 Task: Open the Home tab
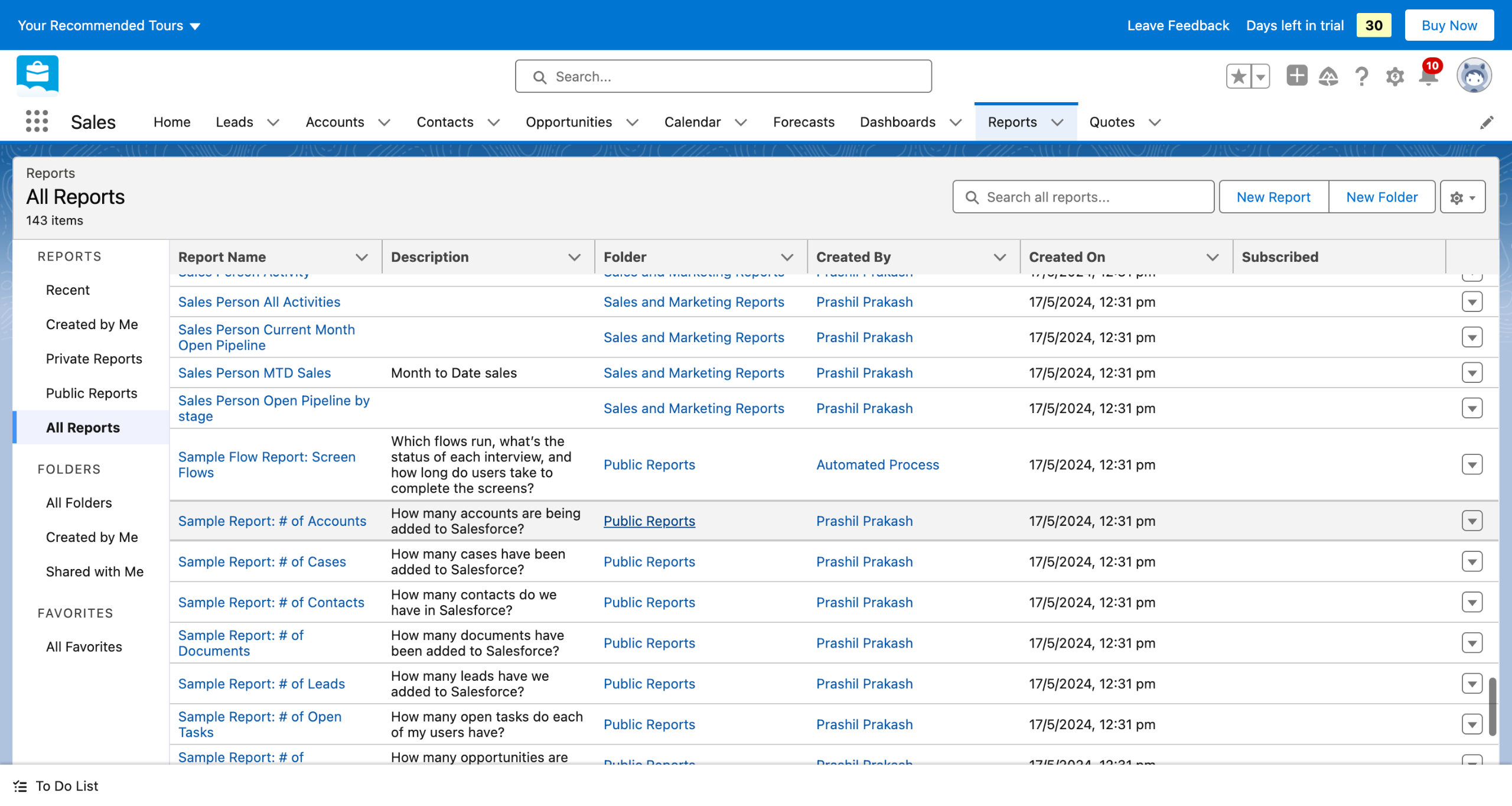(x=172, y=122)
